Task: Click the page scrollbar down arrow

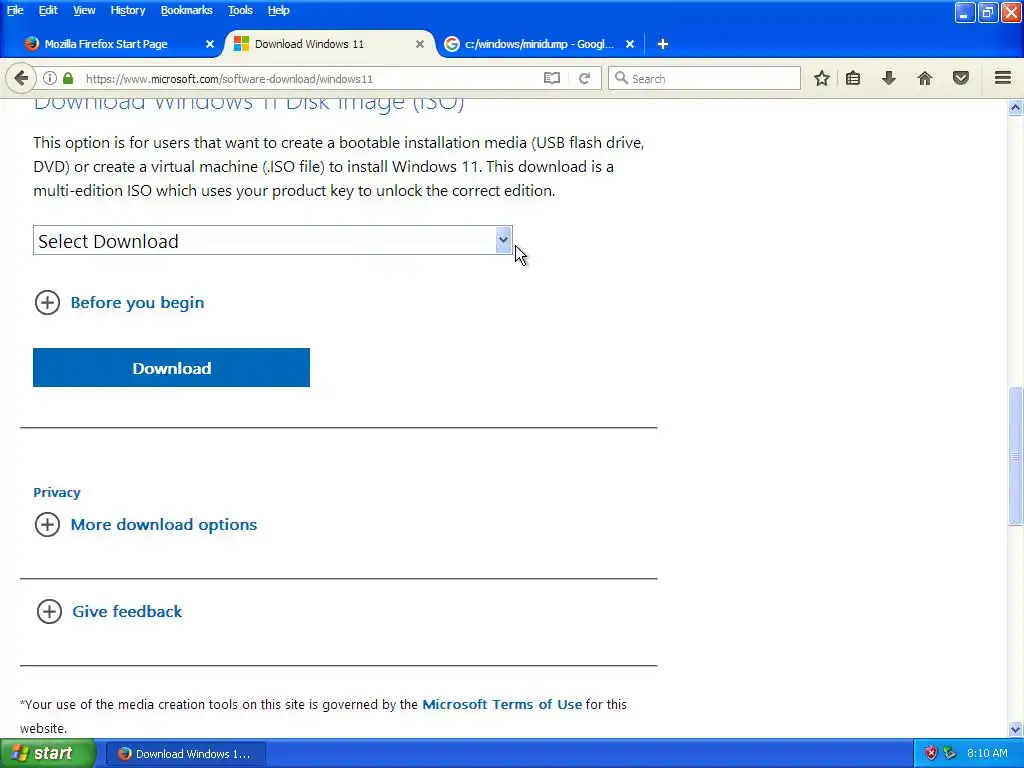Action: click(1015, 729)
